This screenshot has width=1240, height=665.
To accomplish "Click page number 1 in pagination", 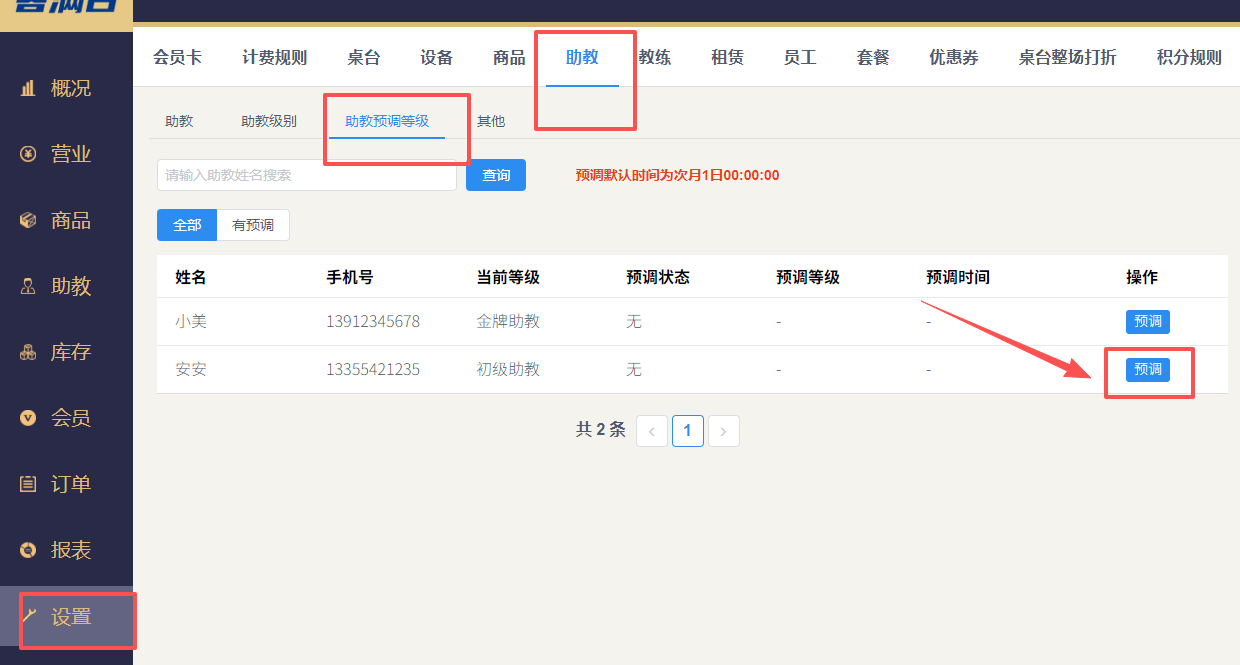I will tap(687, 430).
